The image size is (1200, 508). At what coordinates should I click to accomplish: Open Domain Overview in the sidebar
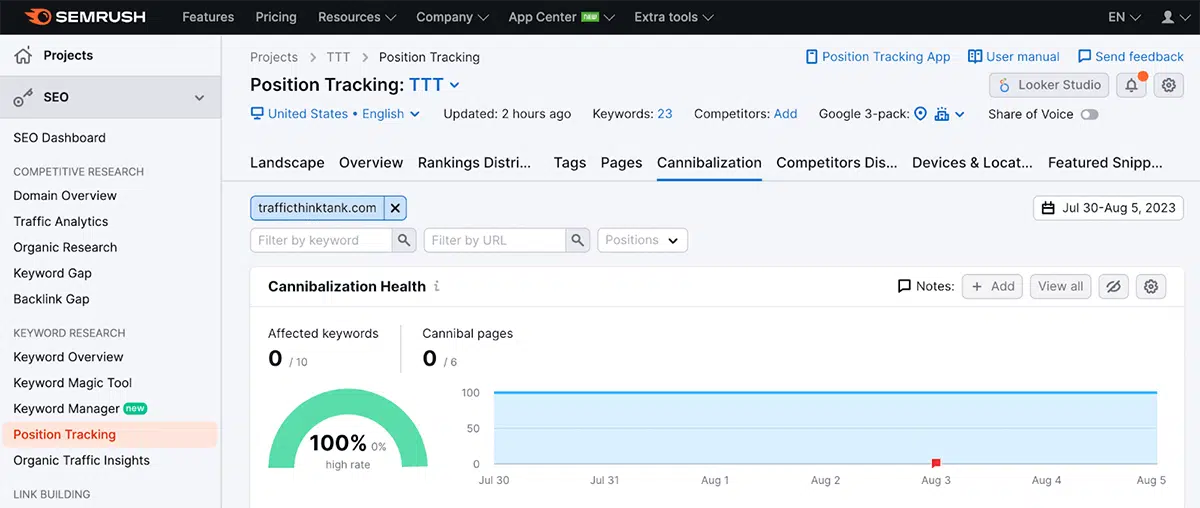(65, 196)
